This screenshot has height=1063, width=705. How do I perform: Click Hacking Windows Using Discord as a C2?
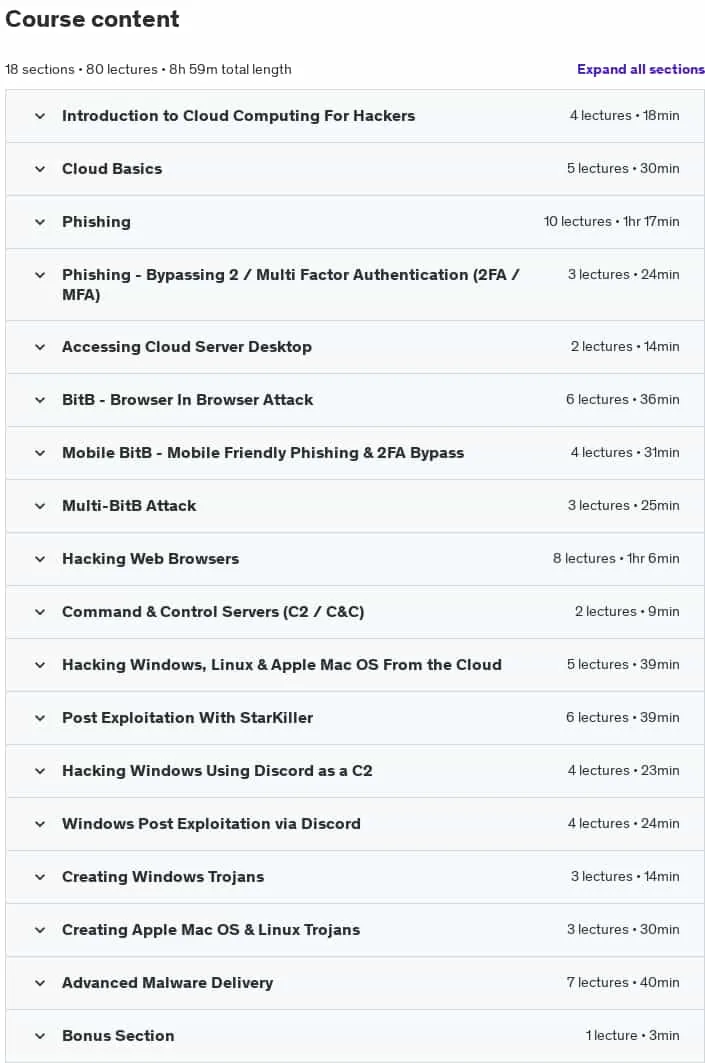(217, 771)
